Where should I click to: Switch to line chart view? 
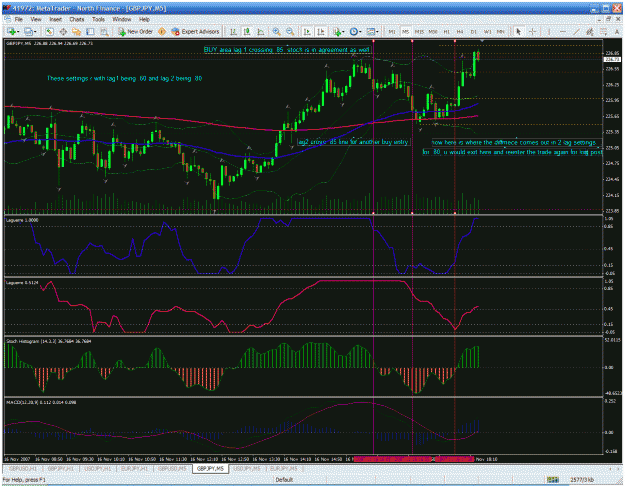coord(260,31)
